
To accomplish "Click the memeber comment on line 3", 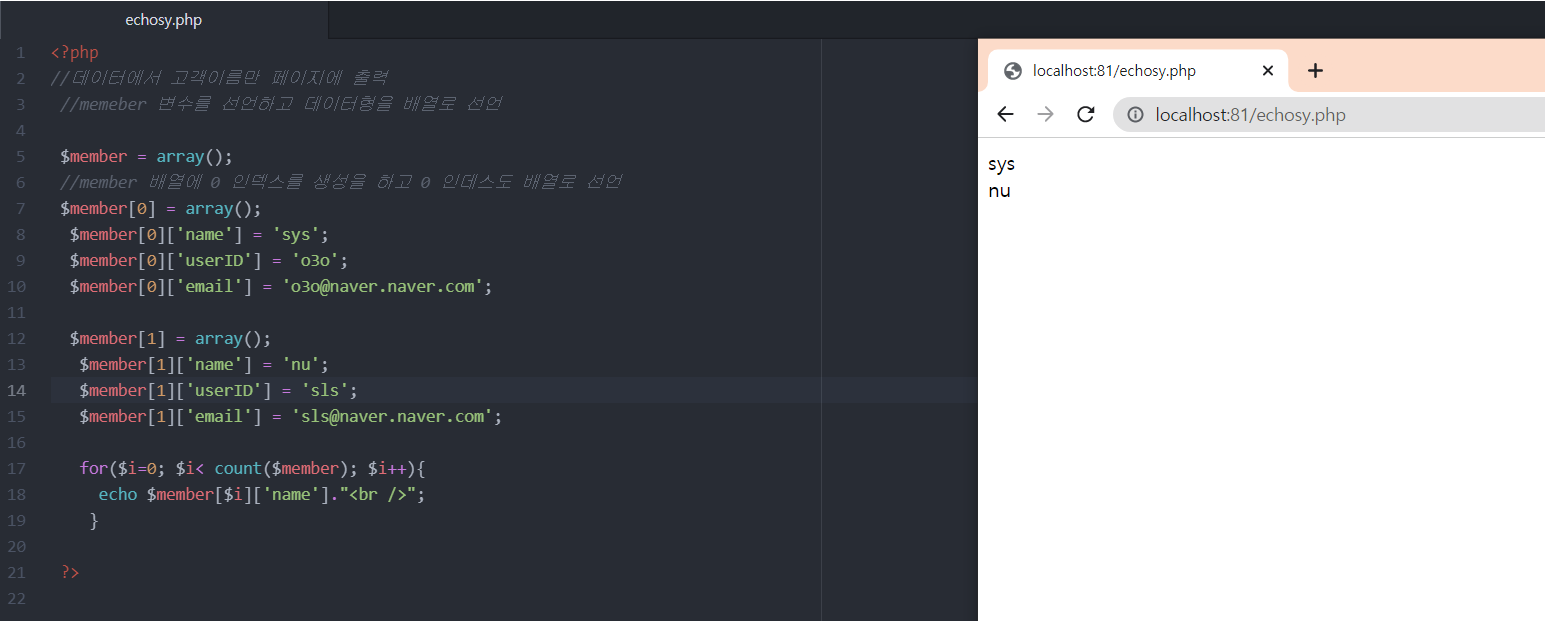I will pyautogui.click(x=281, y=104).
